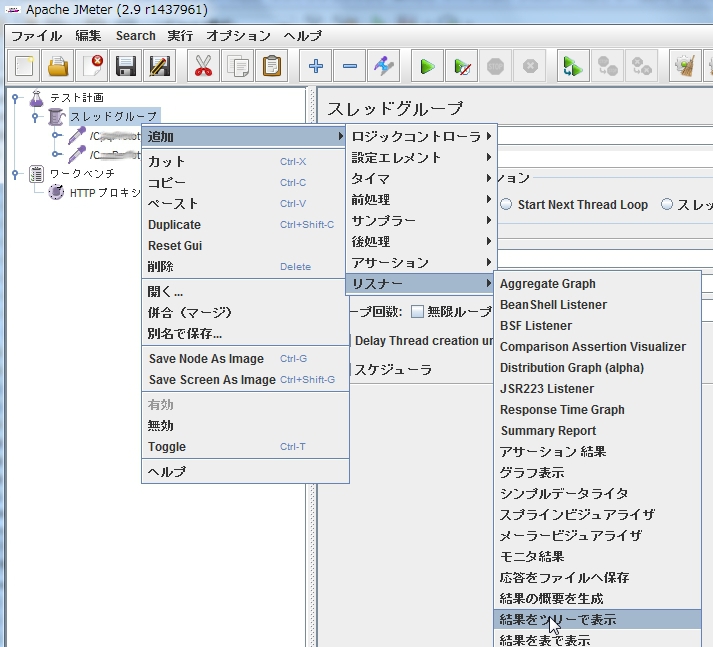
Task: Choose BeanShell Listener entry
Action: [x=598, y=304]
